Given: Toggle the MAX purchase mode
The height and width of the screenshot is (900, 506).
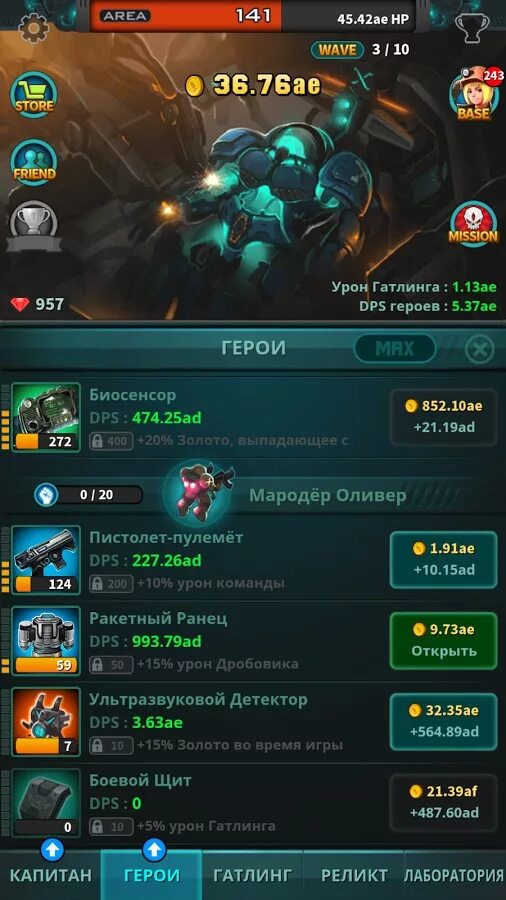Looking at the screenshot, I should click(x=395, y=348).
